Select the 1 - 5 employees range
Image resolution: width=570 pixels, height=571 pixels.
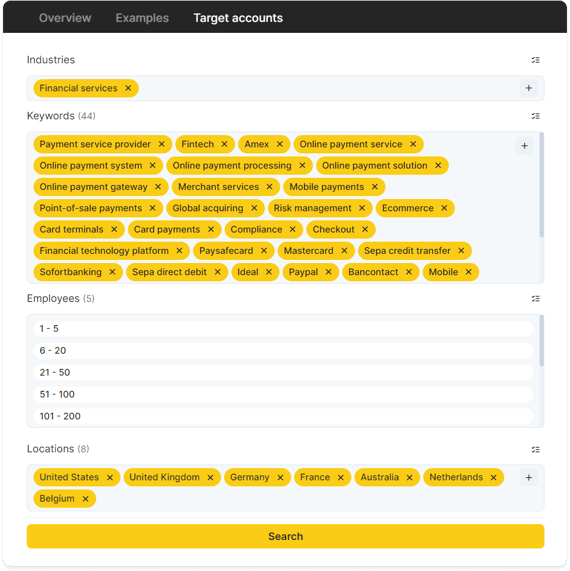pos(283,329)
